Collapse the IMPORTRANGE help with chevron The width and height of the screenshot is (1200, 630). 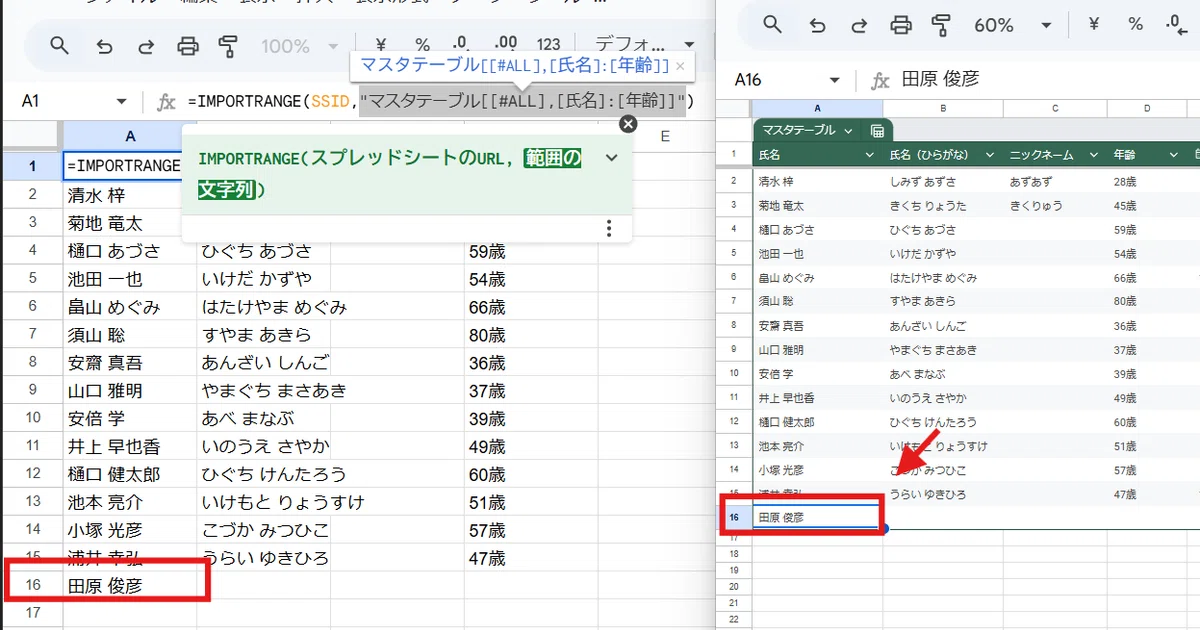coord(612,158)
